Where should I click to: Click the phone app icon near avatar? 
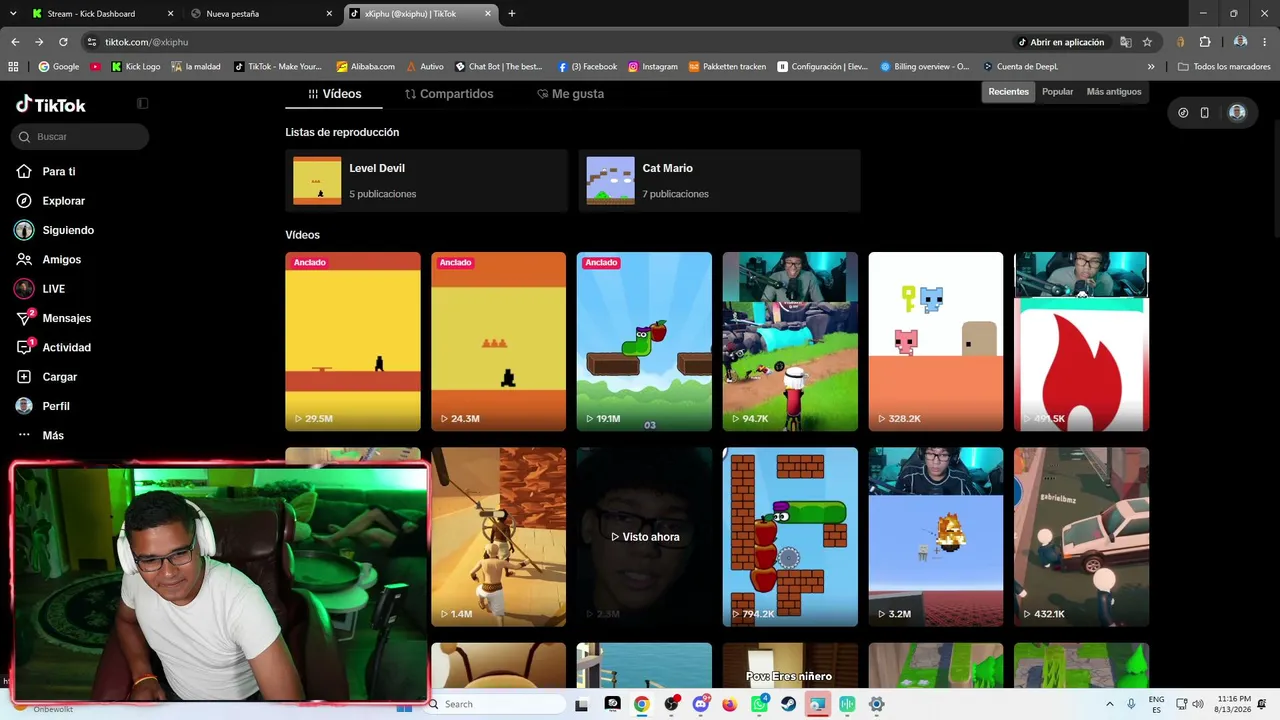pyautogui.click(x=1204, y=113)
